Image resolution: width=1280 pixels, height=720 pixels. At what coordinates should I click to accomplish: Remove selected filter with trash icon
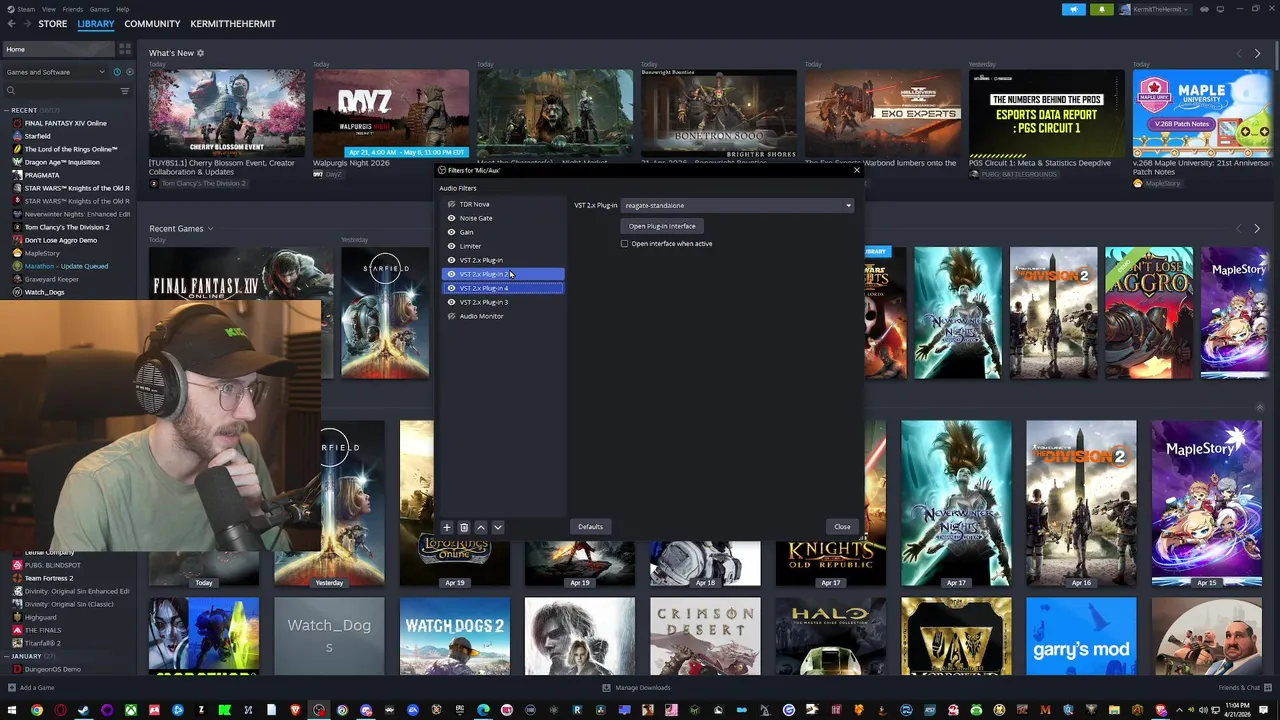coord(464,527)
